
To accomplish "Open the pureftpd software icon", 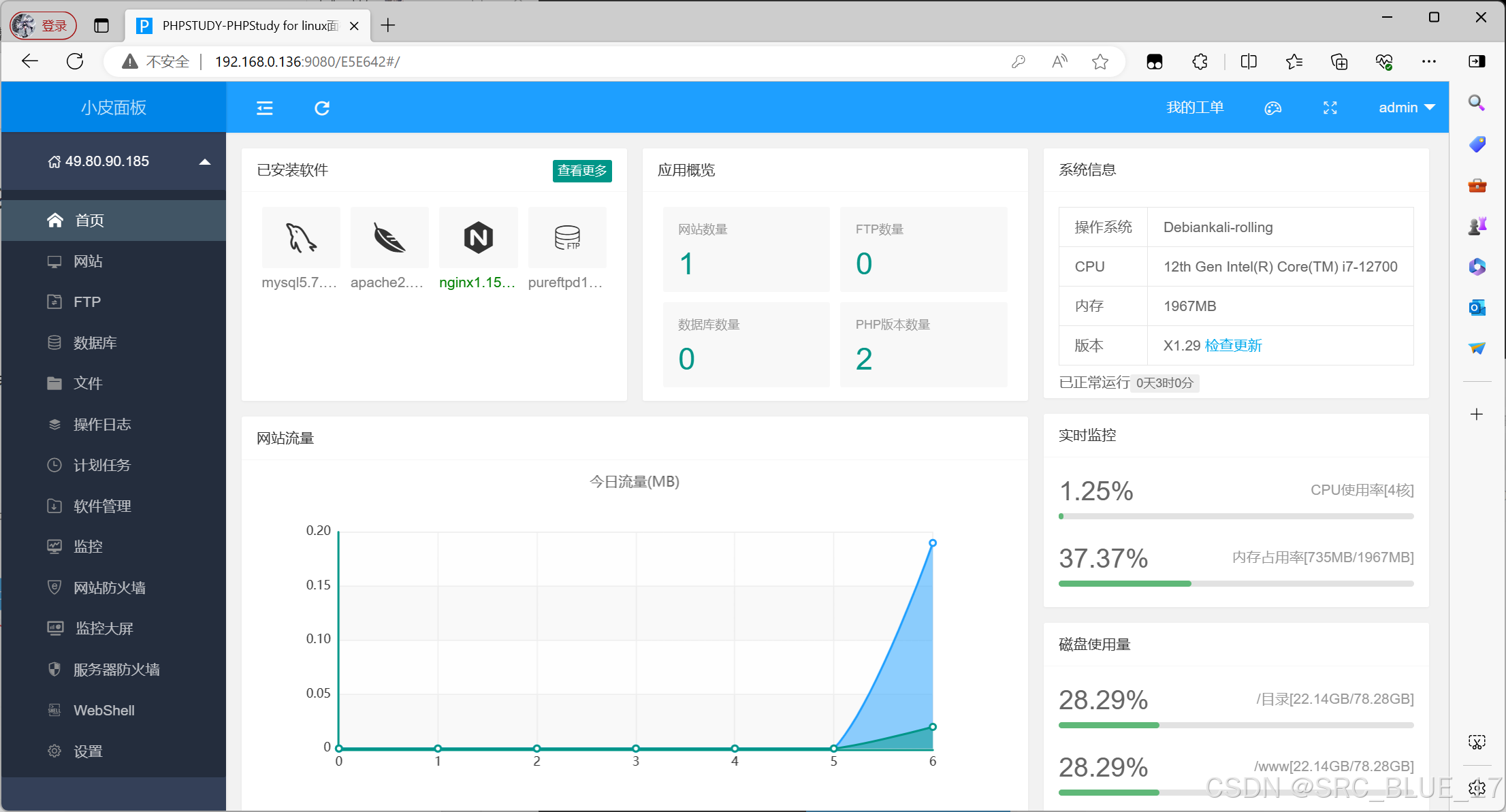I will tap(566, 238).
